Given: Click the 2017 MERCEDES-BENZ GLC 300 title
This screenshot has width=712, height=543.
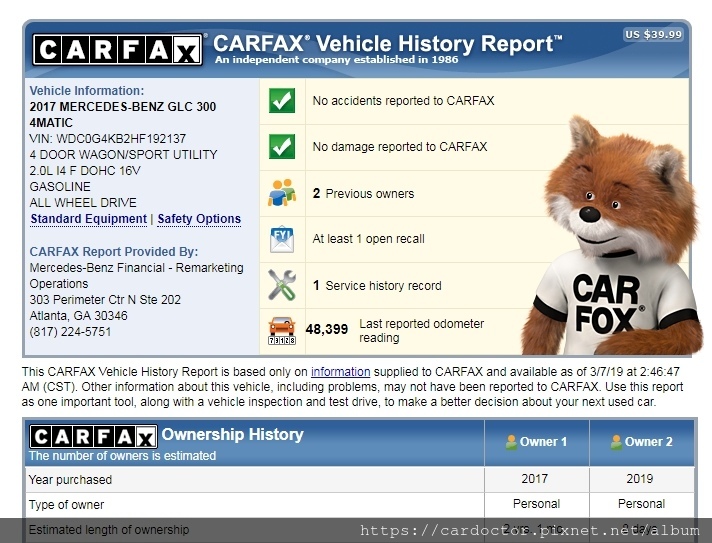Looking at the screenshot, I should [x=123, y=114].
